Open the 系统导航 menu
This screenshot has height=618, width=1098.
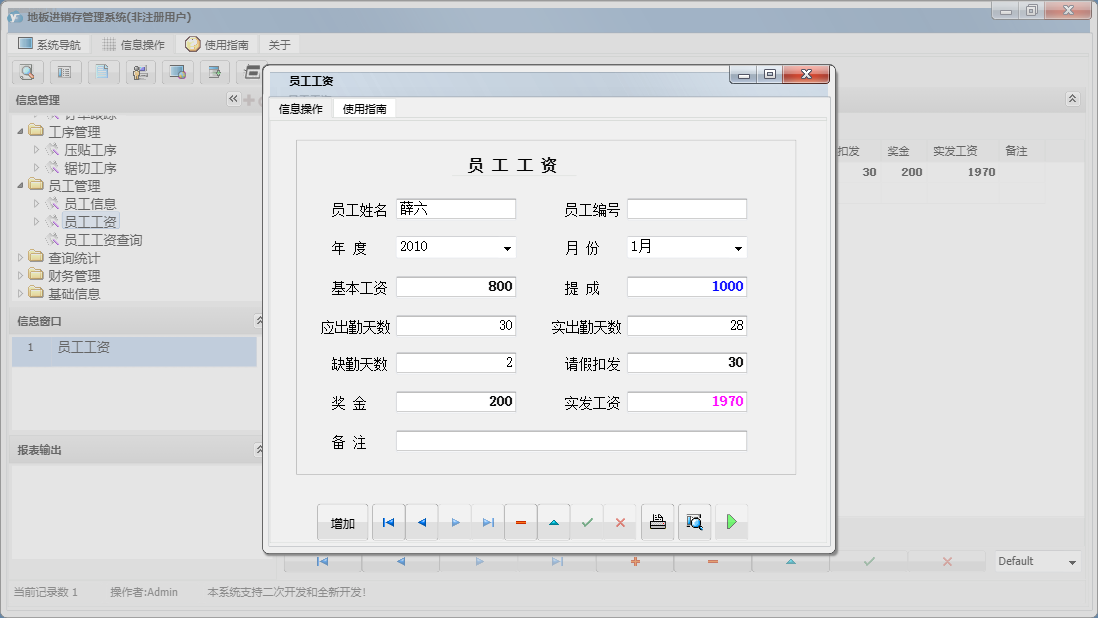point(49,44)
